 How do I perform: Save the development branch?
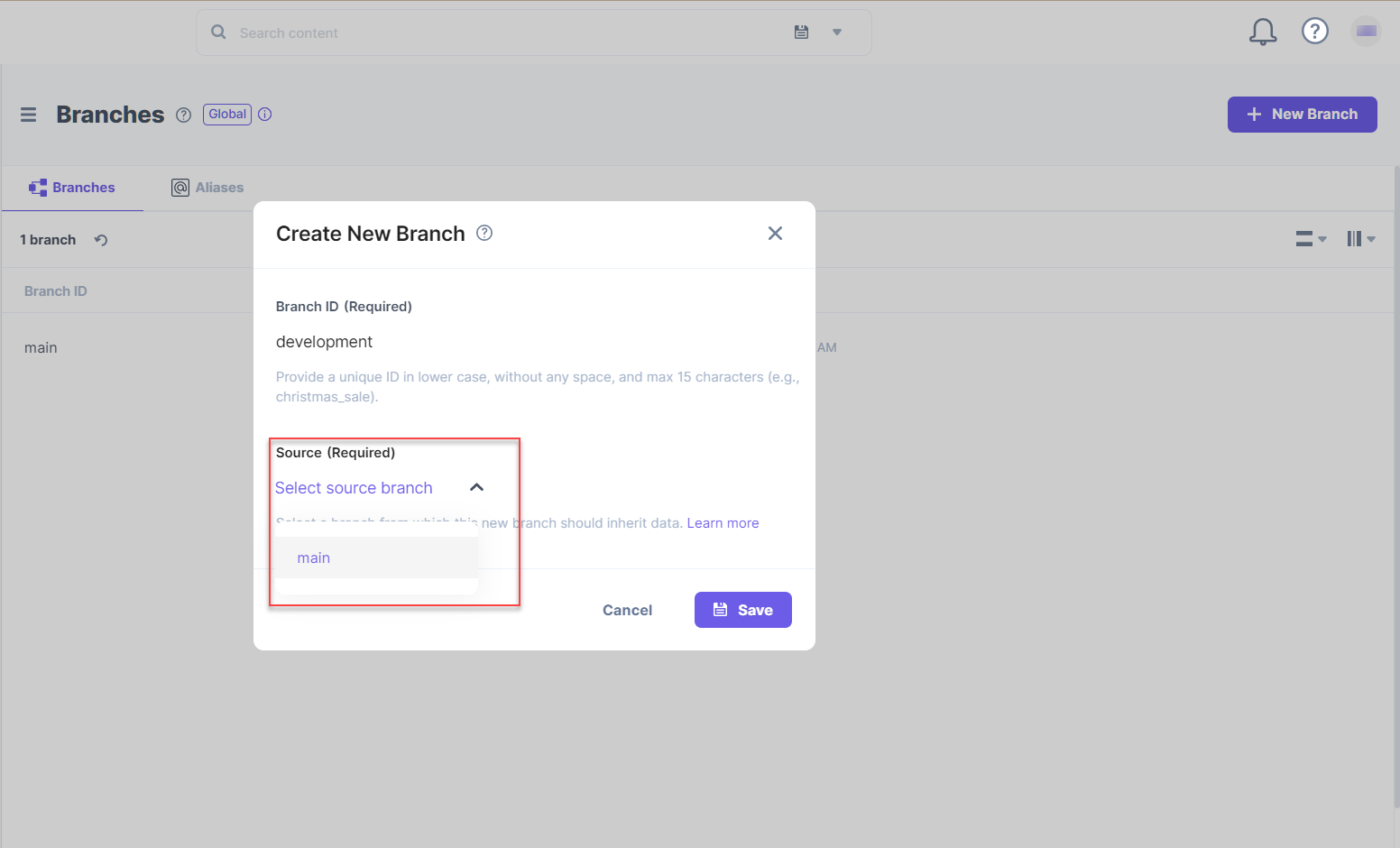[742, 610]
